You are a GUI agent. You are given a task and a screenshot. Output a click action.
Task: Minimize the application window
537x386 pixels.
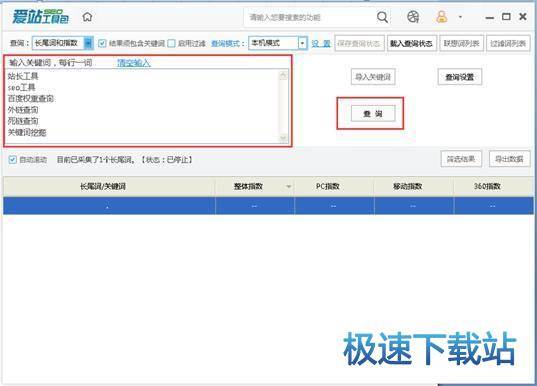click(x=490, y=17)
